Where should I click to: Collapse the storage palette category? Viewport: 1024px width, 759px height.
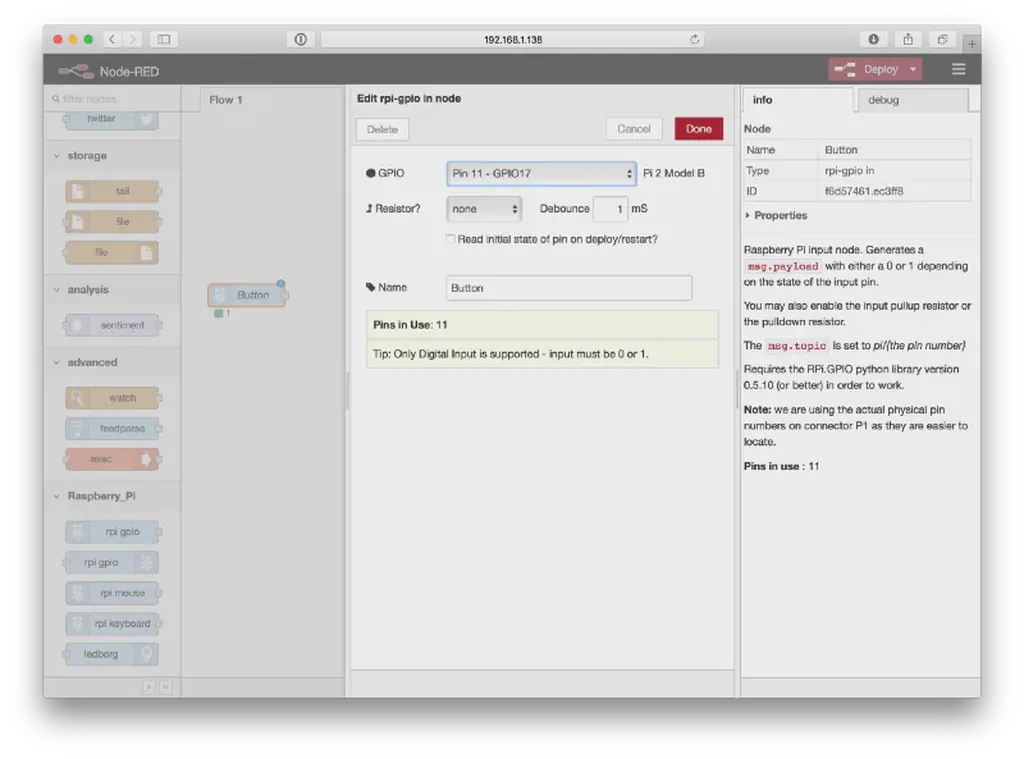tap(86, 156)
